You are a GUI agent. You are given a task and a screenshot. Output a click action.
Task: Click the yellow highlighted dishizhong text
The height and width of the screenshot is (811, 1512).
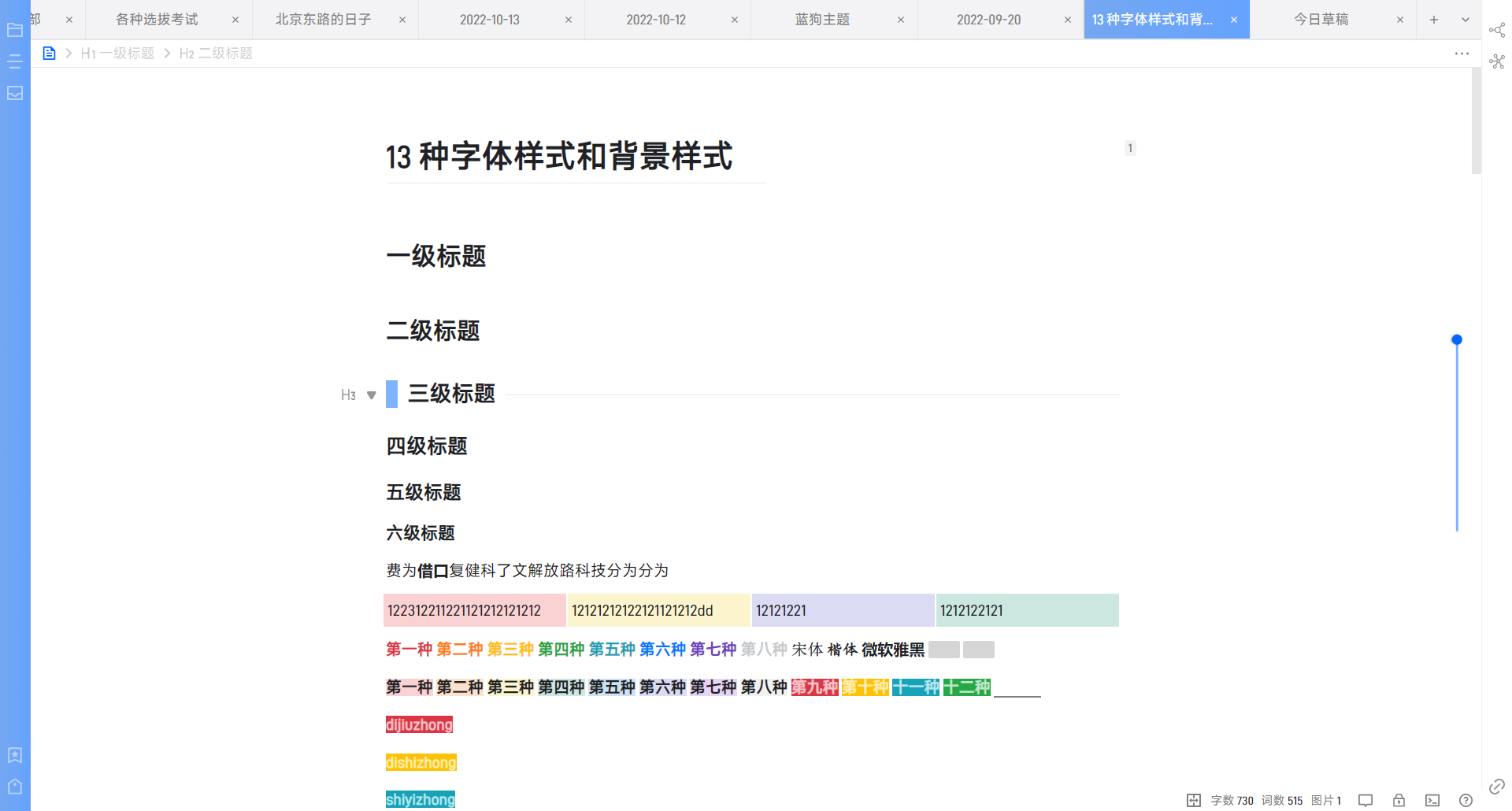(x=421, y=762)
